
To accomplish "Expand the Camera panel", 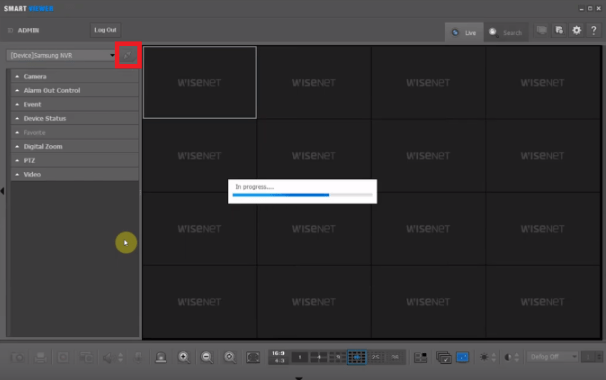I will [75, 77].
